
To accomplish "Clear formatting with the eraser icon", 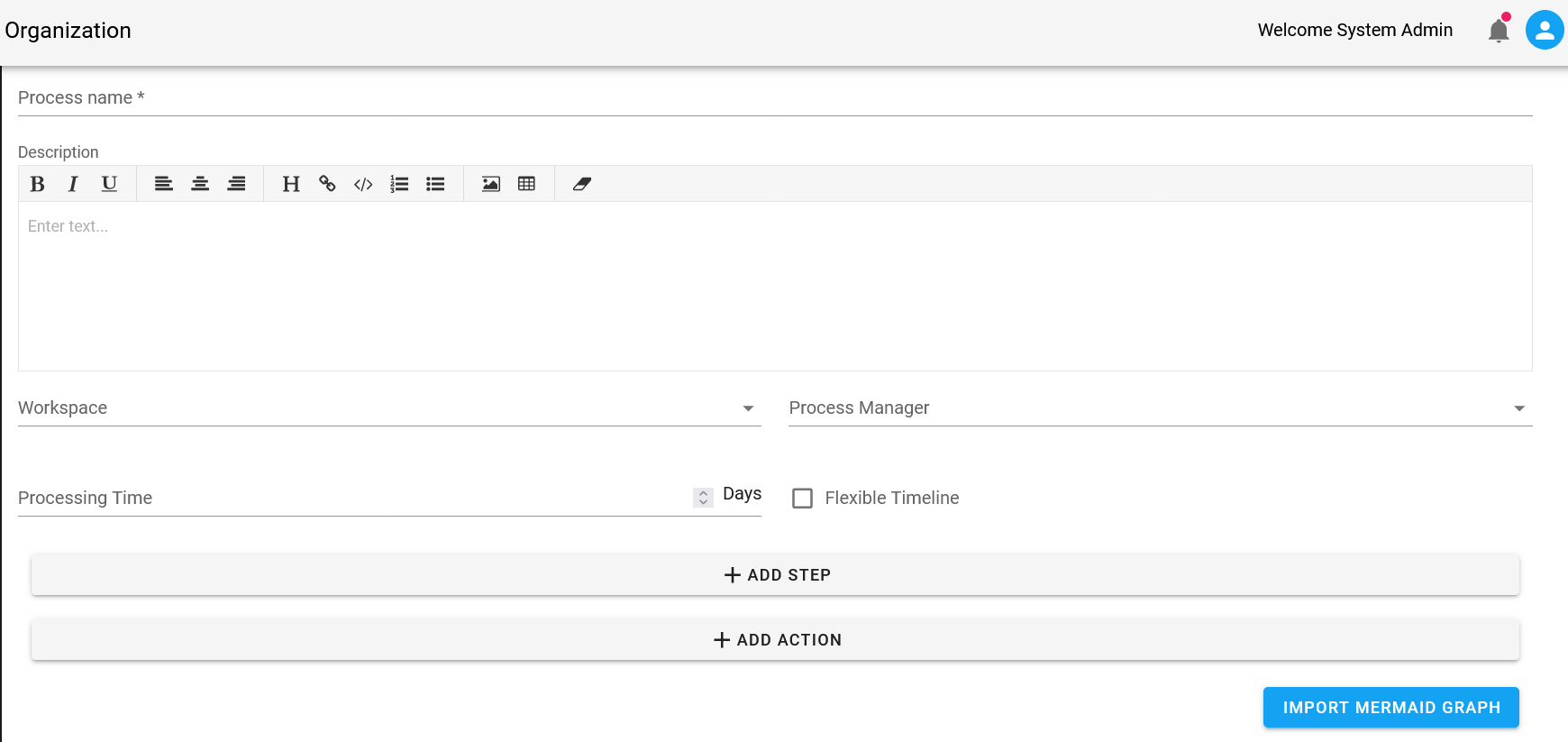I will [x=582, y=184].
